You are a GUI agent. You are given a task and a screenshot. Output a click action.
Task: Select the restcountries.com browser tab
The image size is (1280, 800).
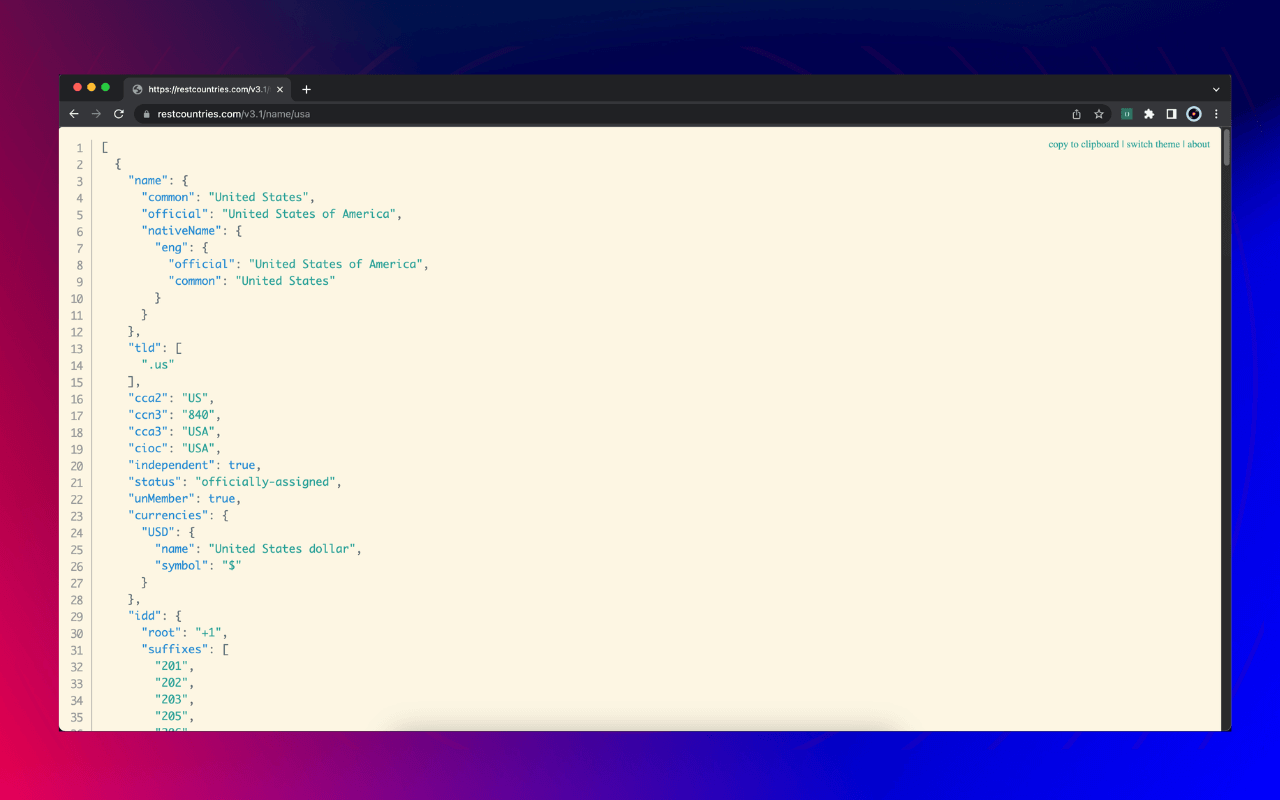[200, 88]
